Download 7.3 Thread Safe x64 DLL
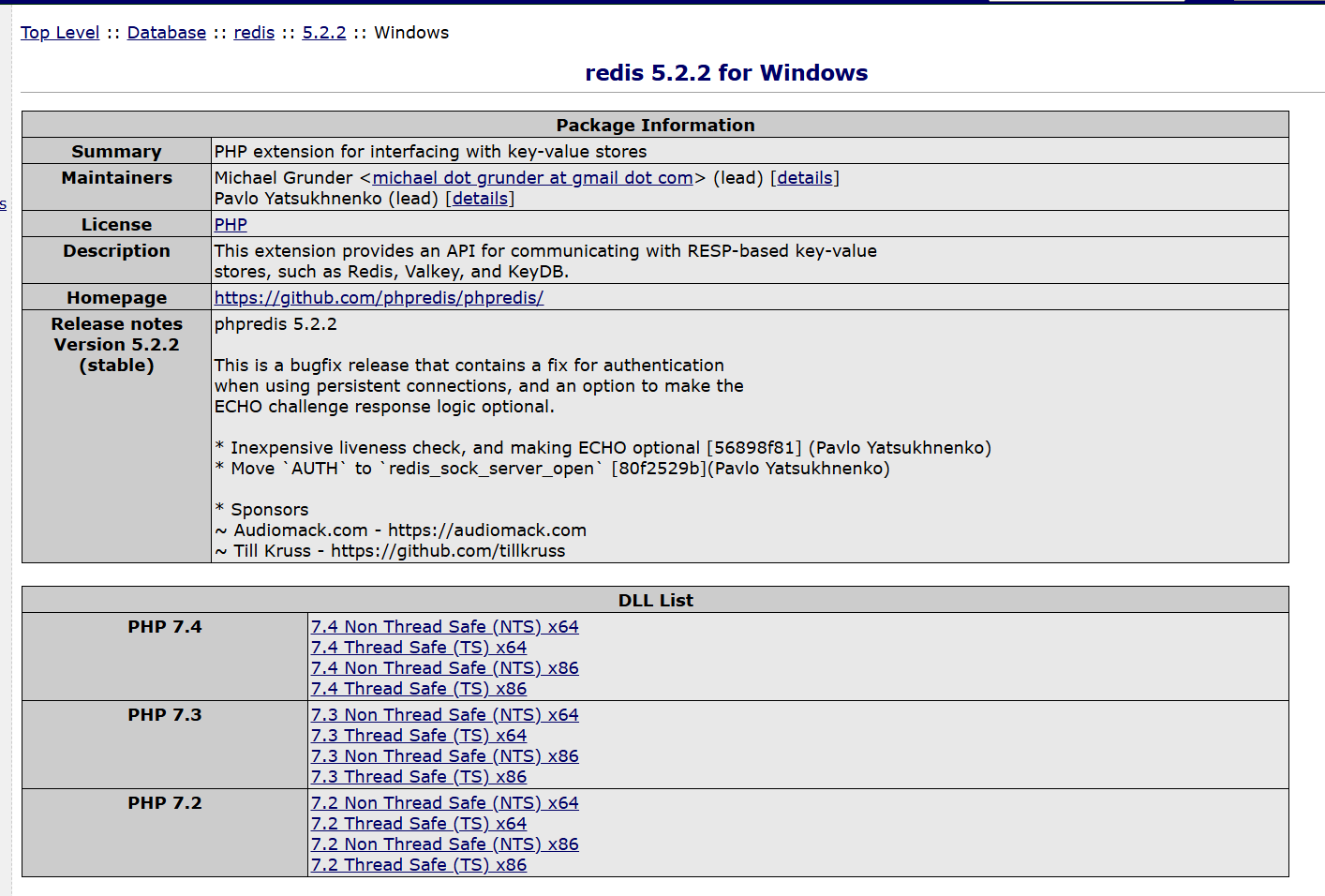1325x896 pixels. [x=418, y=736]
